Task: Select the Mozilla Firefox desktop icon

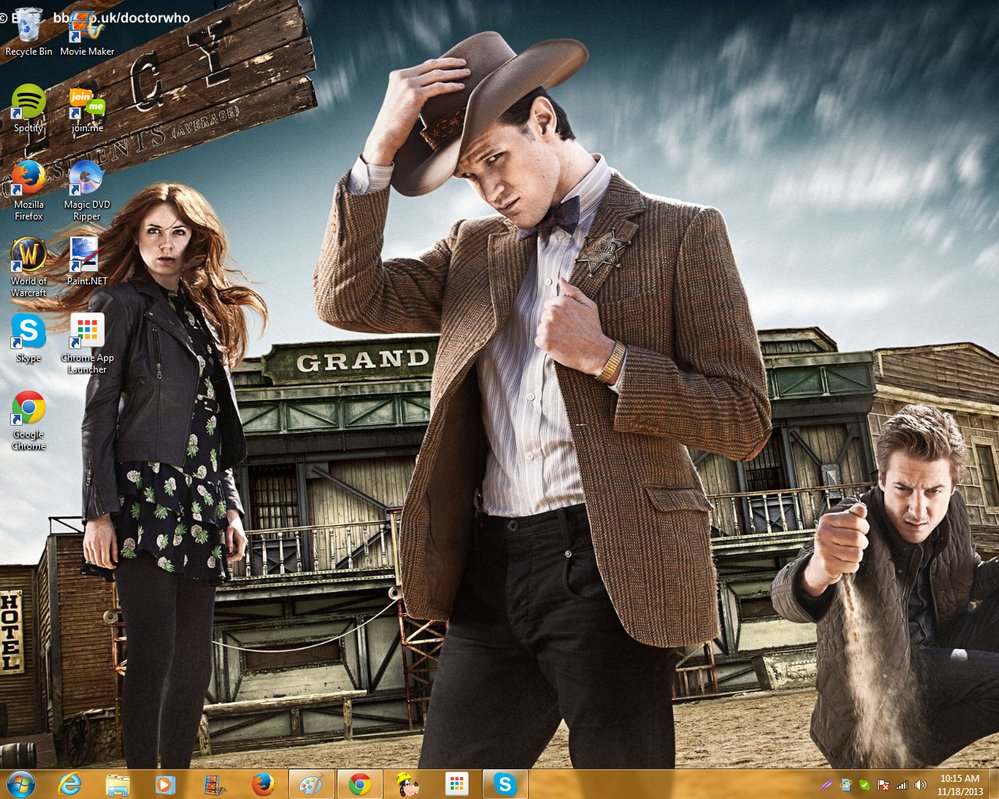Action: (x=28, y=190)
